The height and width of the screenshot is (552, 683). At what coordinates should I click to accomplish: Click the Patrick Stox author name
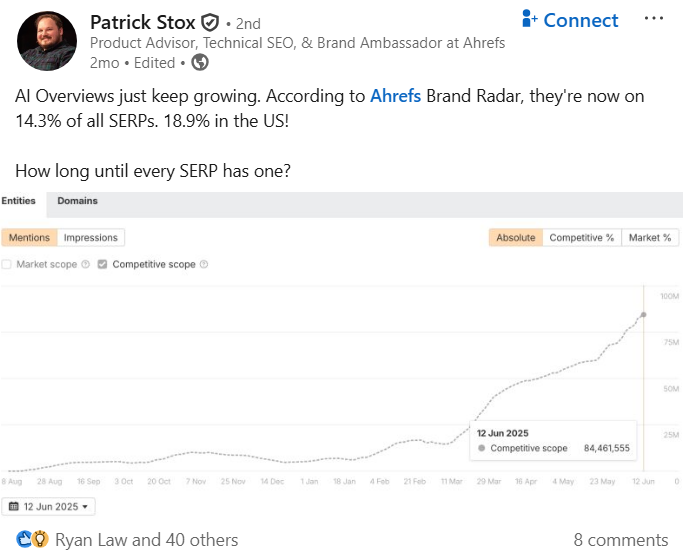point(142,23)
